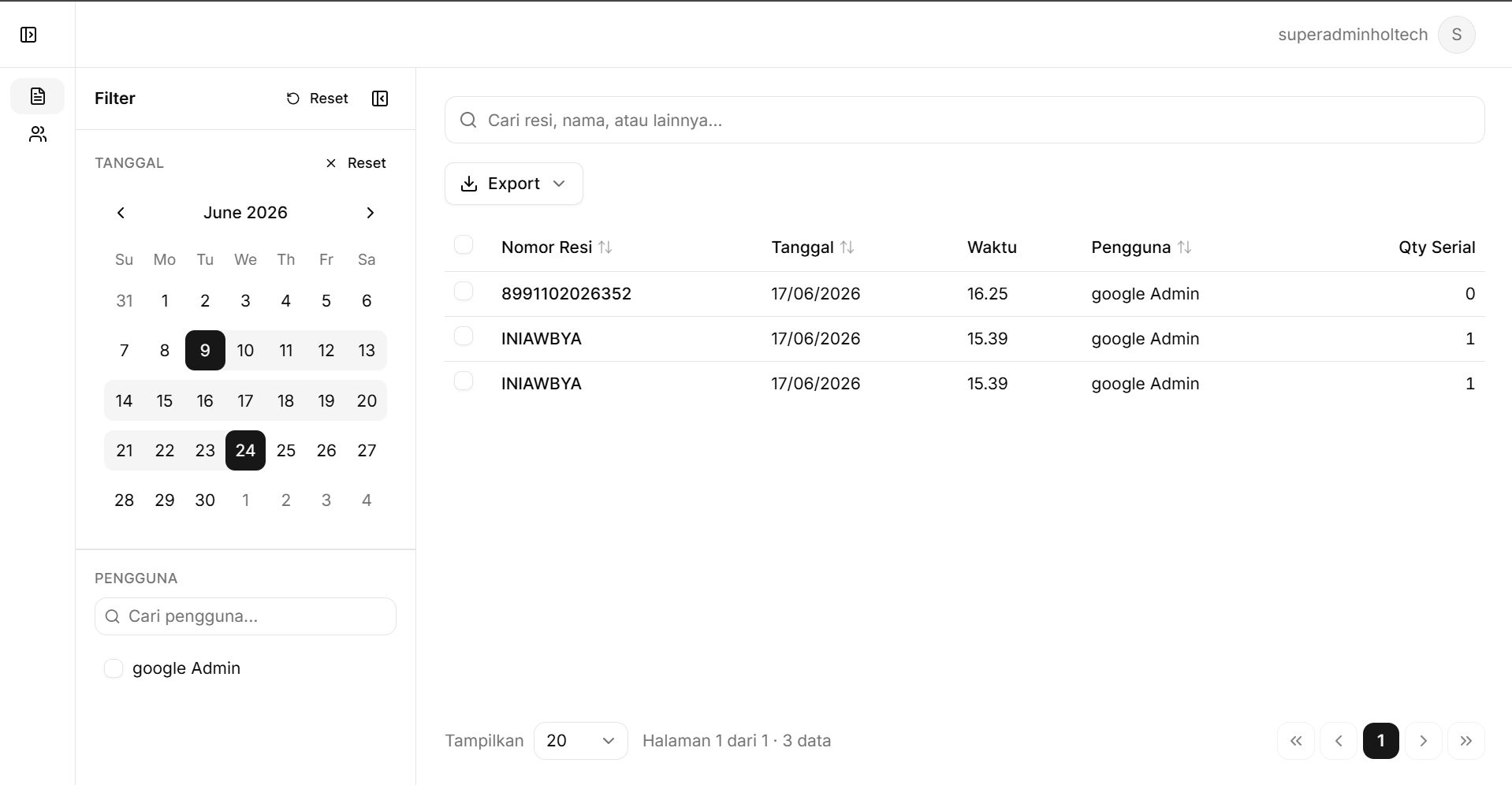The image size is (1512, 785).
Task: Open the users page in sidebar
Action: point(38,135)
